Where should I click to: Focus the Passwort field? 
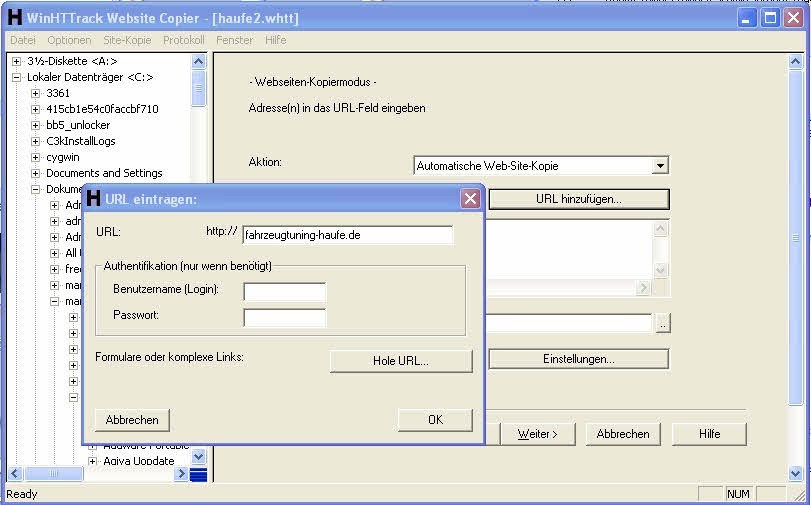[x=284, y=317]
